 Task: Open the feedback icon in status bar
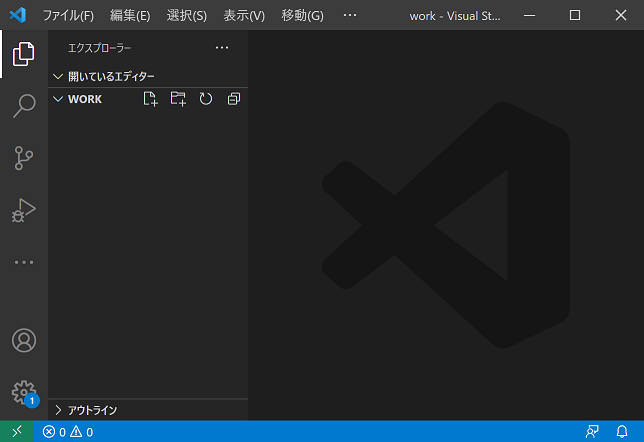[x=592, y=431]
